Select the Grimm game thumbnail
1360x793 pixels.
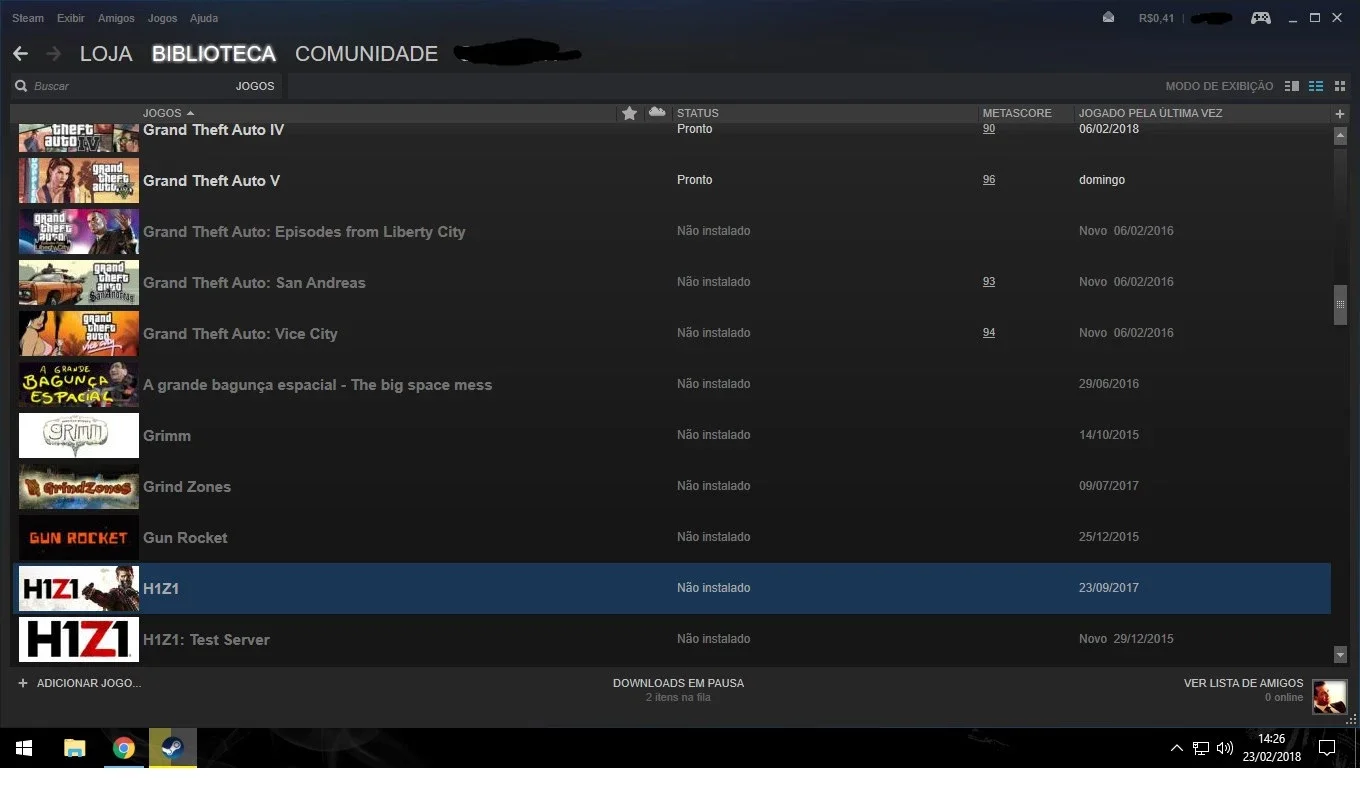coord(79,436)
